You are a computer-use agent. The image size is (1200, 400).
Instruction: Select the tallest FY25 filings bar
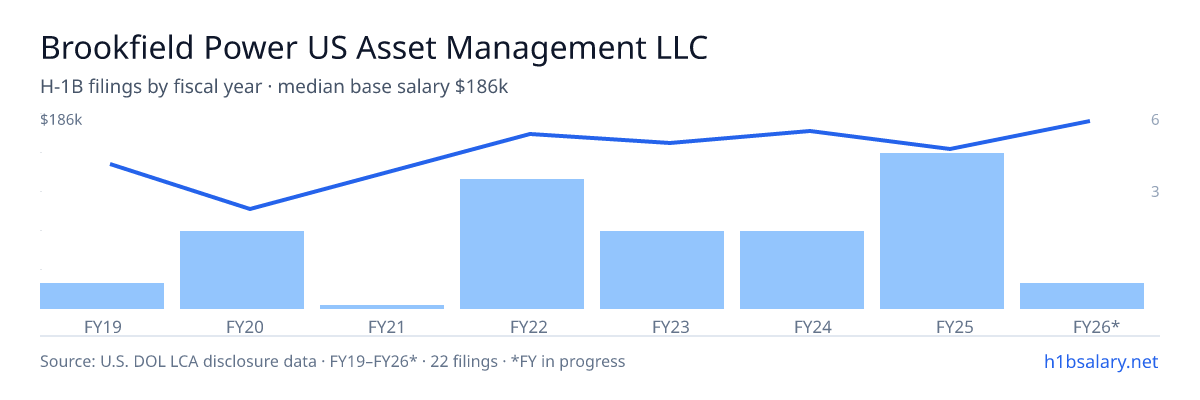942,231
